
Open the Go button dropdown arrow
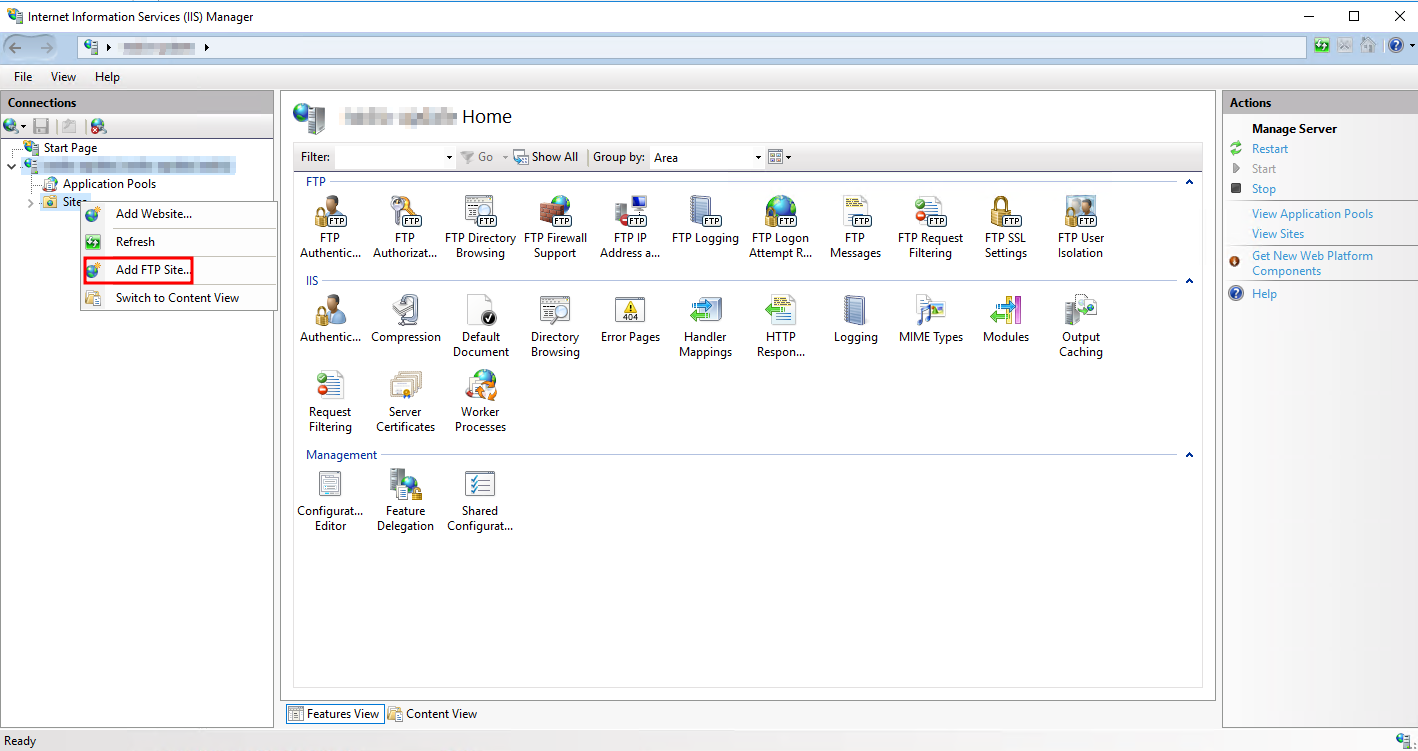505,157
